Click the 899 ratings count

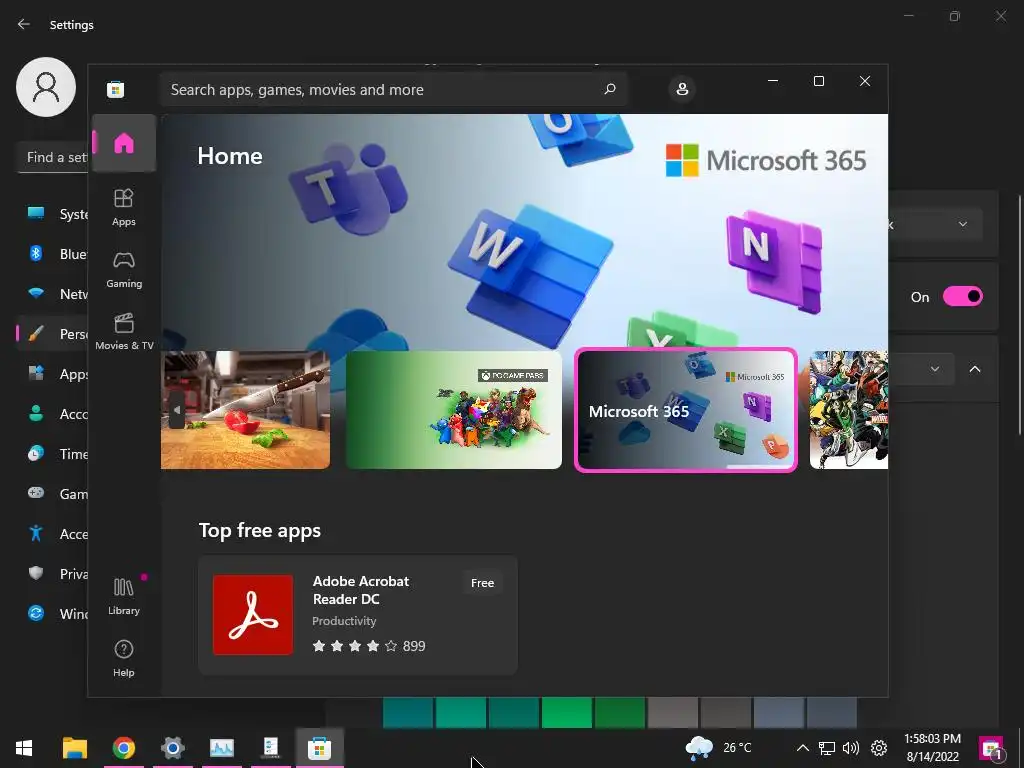[x=414, y=646]
